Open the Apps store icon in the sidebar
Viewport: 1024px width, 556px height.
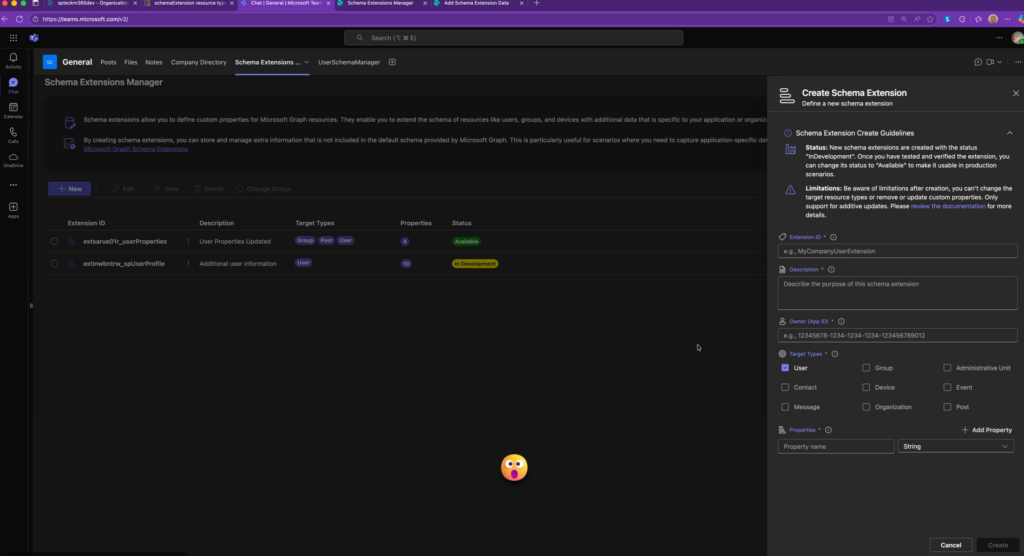(13, 210)
